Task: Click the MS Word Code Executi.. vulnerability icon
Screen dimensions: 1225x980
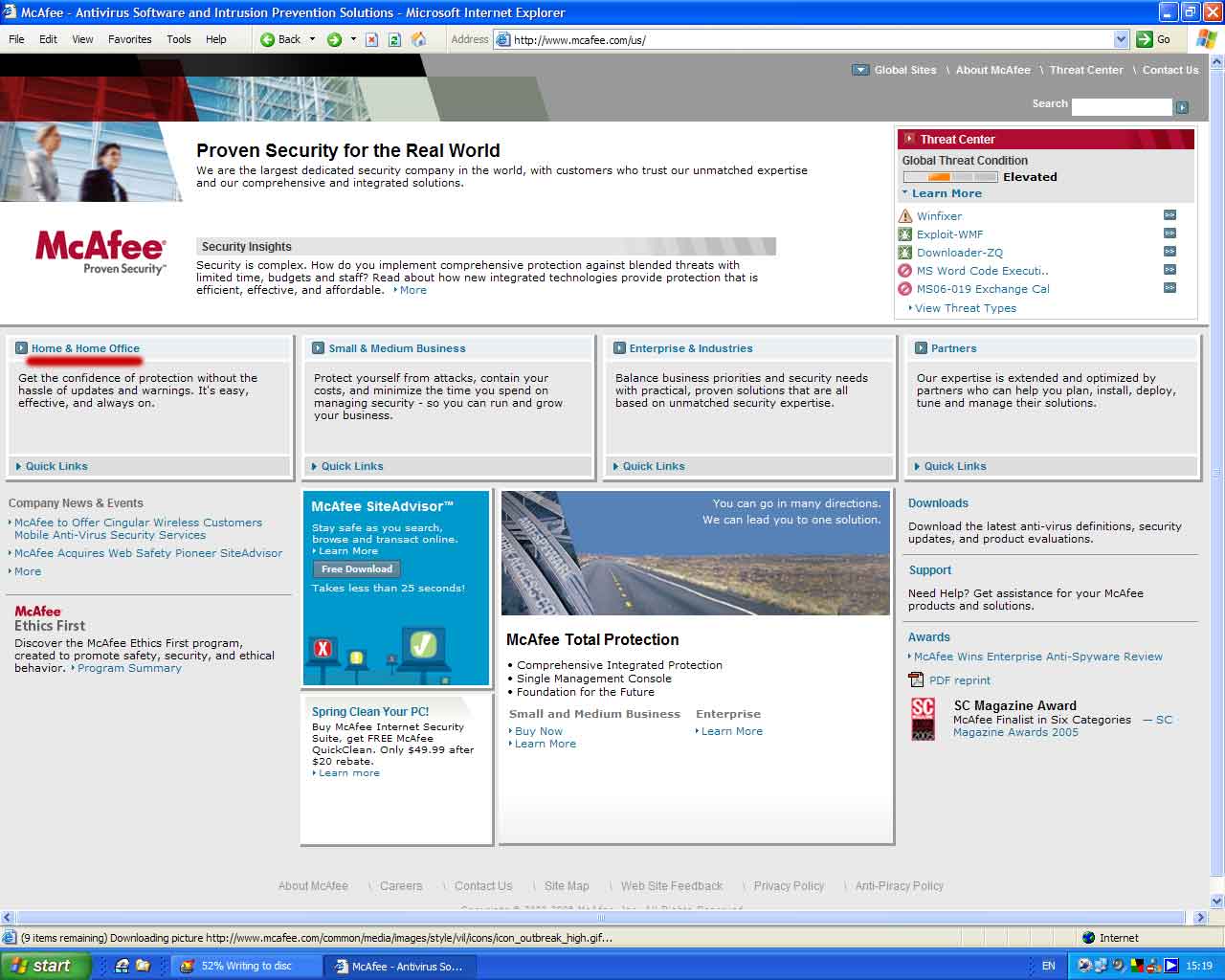Action: tap(905, 271)
